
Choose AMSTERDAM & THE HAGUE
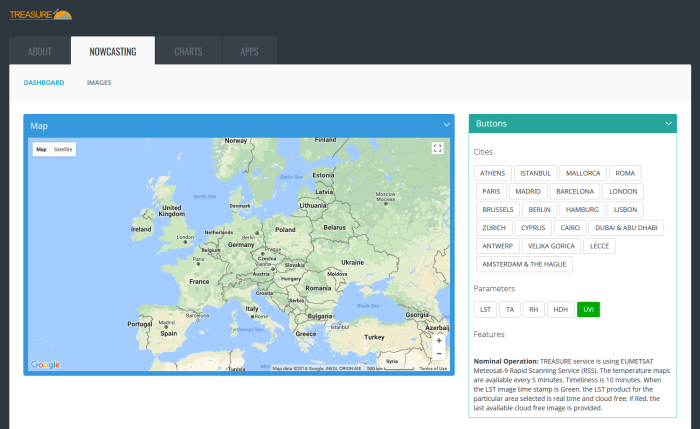click(524, 264)
